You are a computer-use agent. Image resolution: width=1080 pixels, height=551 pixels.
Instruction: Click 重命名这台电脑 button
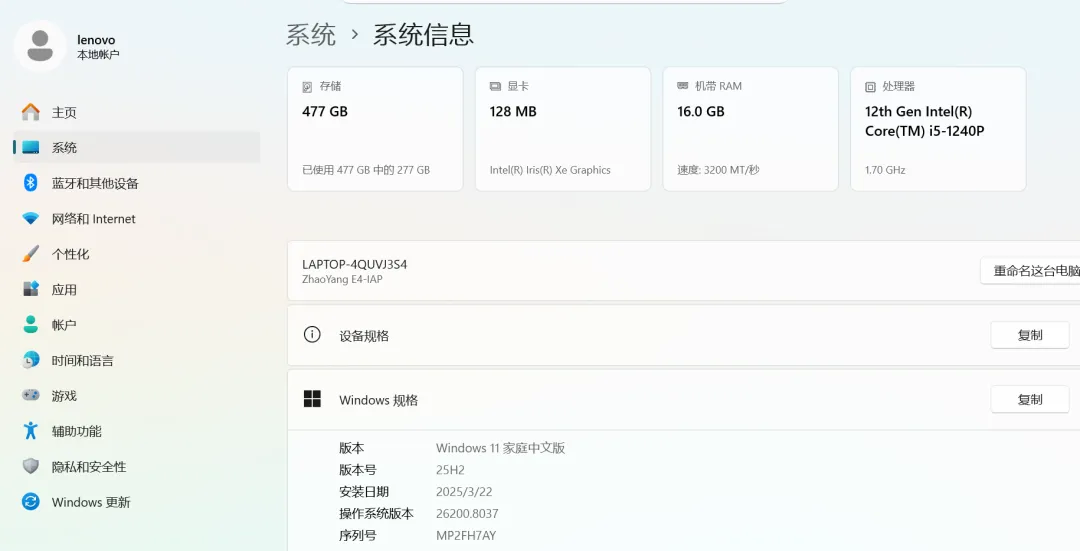[x=1030, y=271]
